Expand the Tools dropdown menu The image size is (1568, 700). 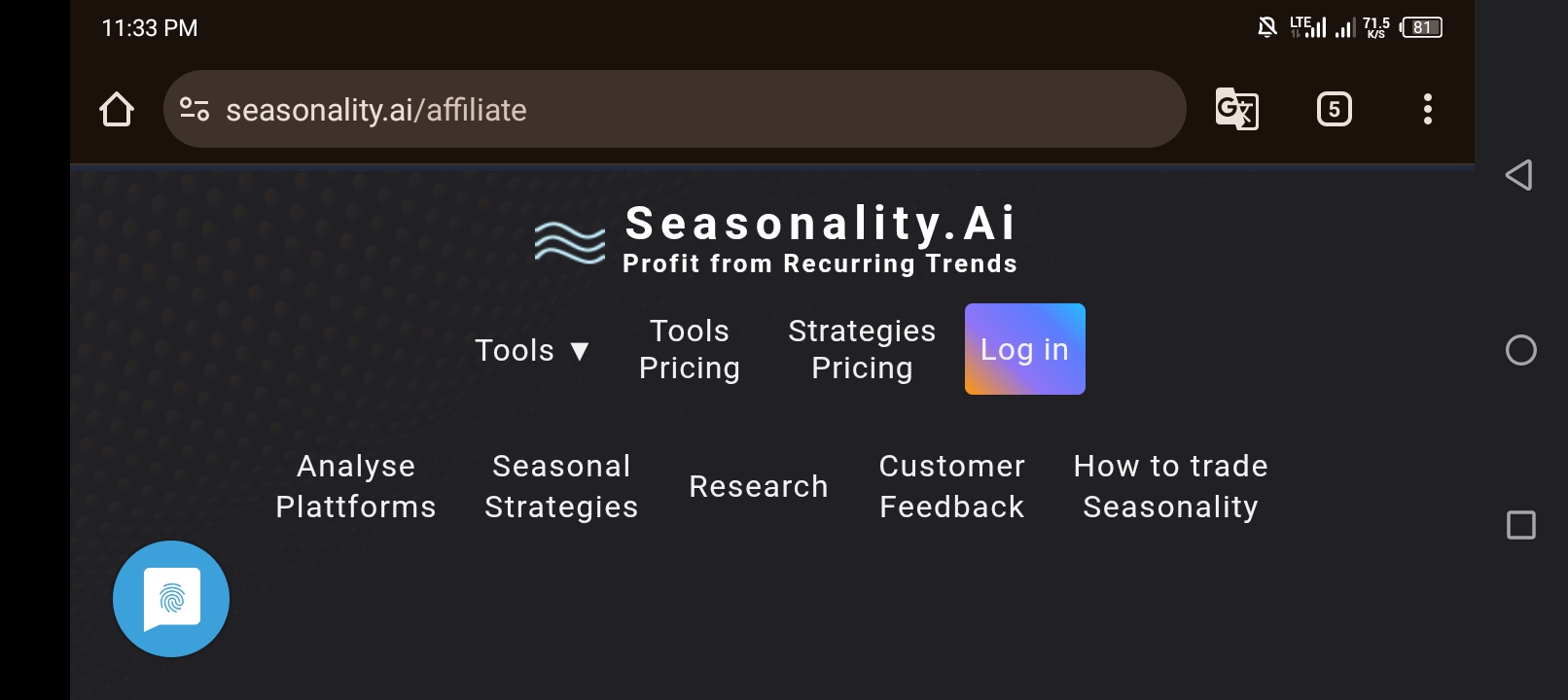[x=532, y=350]
